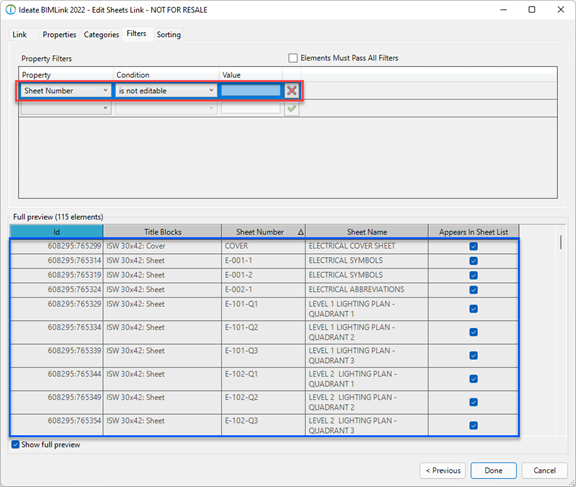Click the Done button
Image resolution: width=576 pixels, height=487 pixels.
493,470
